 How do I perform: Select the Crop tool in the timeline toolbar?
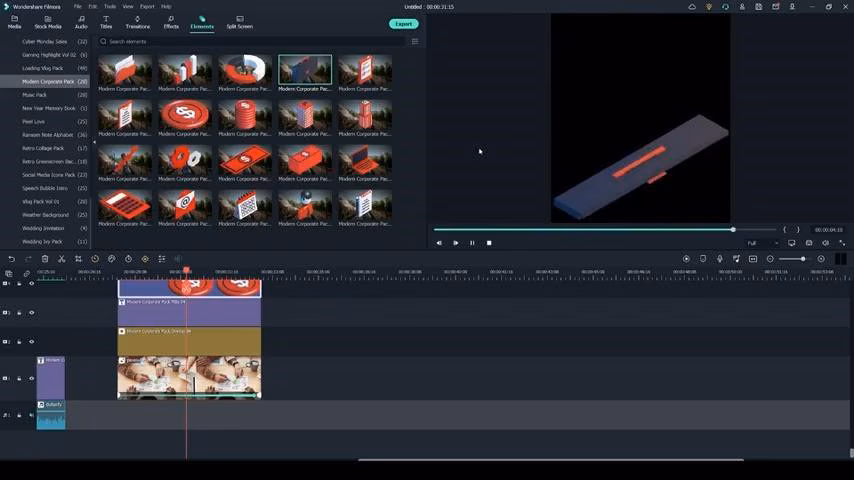click(x=78, y=259)
